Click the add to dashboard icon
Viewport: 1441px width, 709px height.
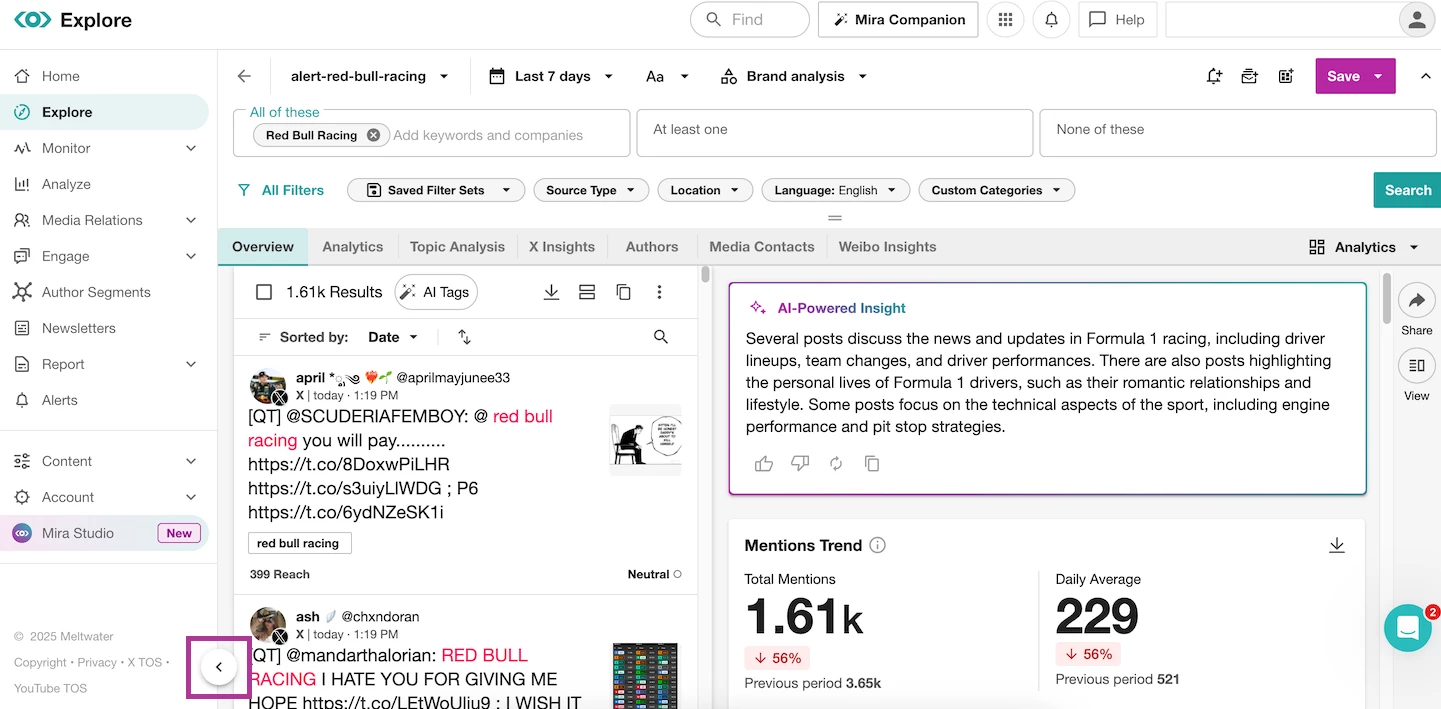tap(1286, 76)
